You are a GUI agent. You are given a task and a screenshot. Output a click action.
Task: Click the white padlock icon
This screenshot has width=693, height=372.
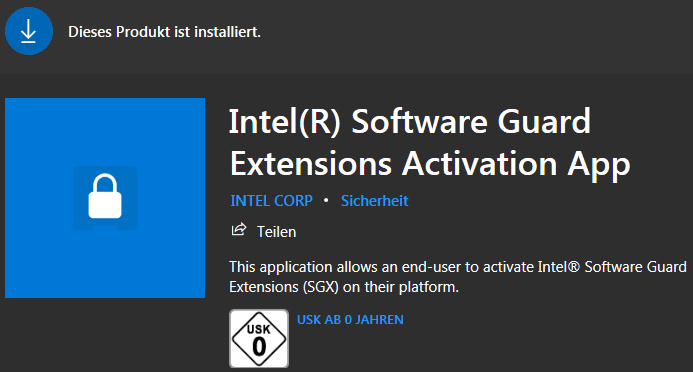105,196
